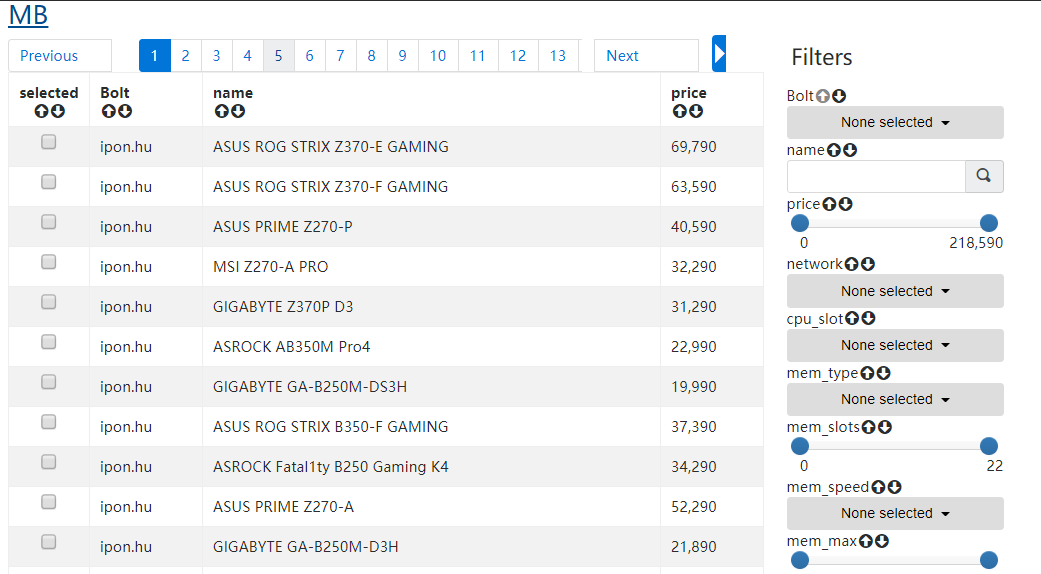This screenshot has height=574, width=1041.
Task: Sort mem_slots filter ascending arrow icon
Action: pos(868,427)
